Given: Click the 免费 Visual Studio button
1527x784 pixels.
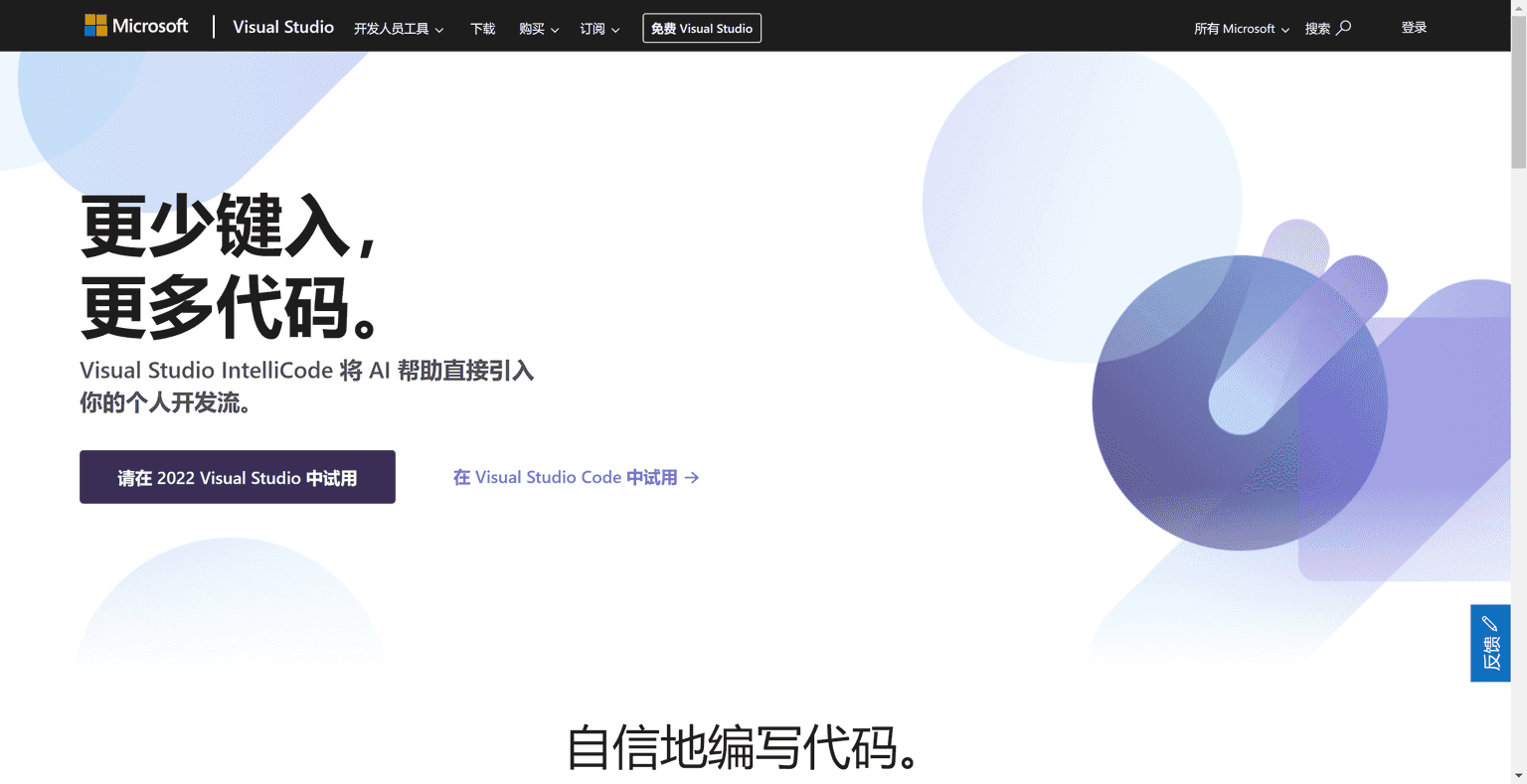Looking at the screenshot, I should point(702,28).
